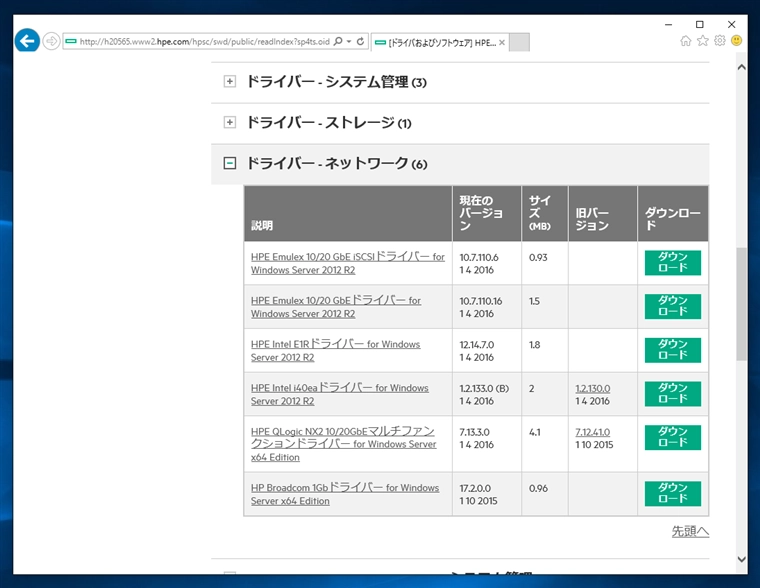This screenshot has width=760, height=588.
Task: Expand ドライバー - システム管理 section
Action: coord(230,81)
